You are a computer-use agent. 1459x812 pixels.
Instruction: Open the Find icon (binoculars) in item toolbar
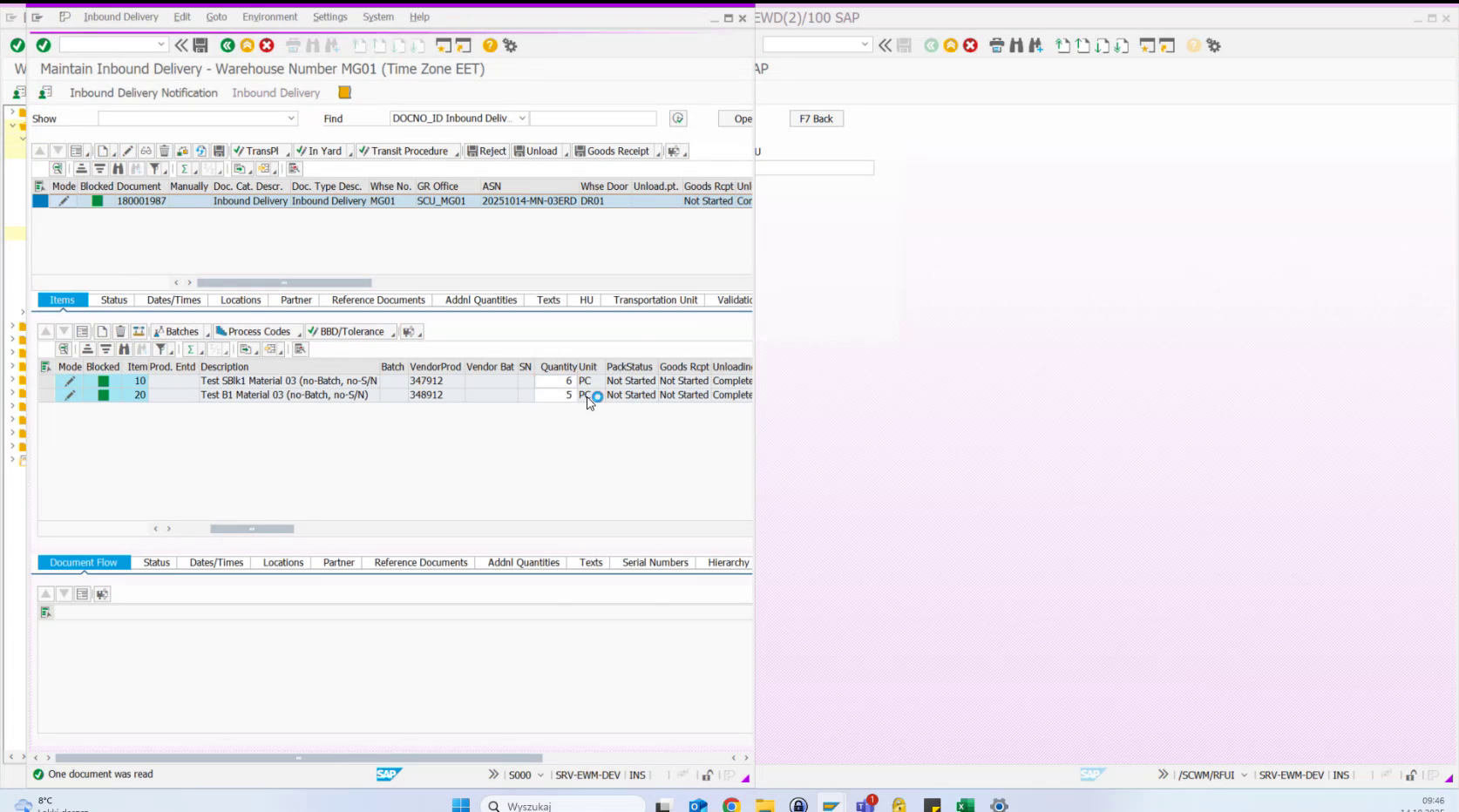[x=125, y=348]
